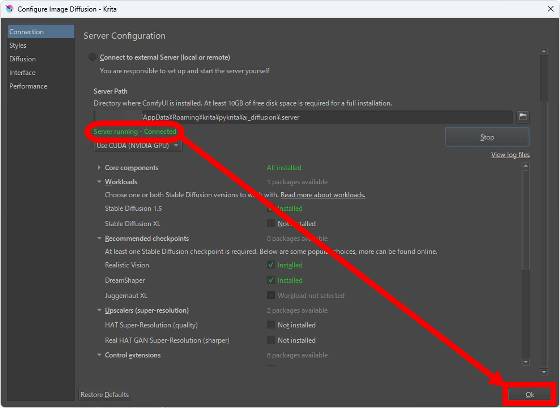Click Juggernaut XL checkbox
This screenshot has height=408, width=560.
(x=271, y=295)
